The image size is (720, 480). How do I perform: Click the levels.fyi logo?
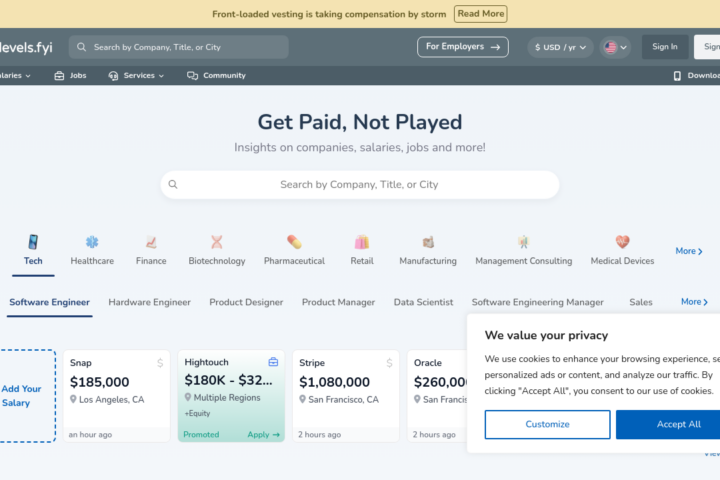[x=26, y=47]
